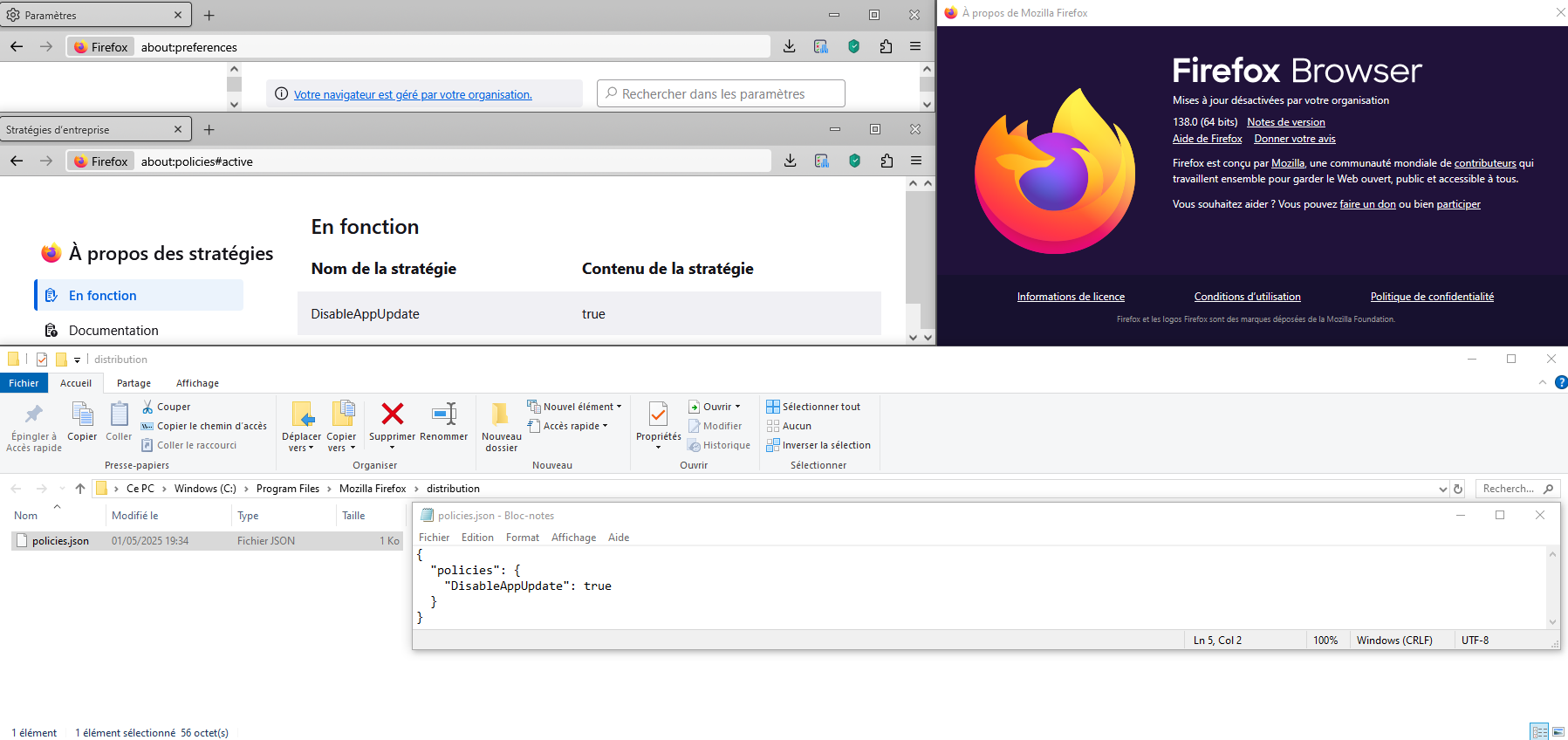The width and height of the screenshot is (1568, 740).
Task: Open Fichier tab in Explorer
Action: (x=24, y=383)
